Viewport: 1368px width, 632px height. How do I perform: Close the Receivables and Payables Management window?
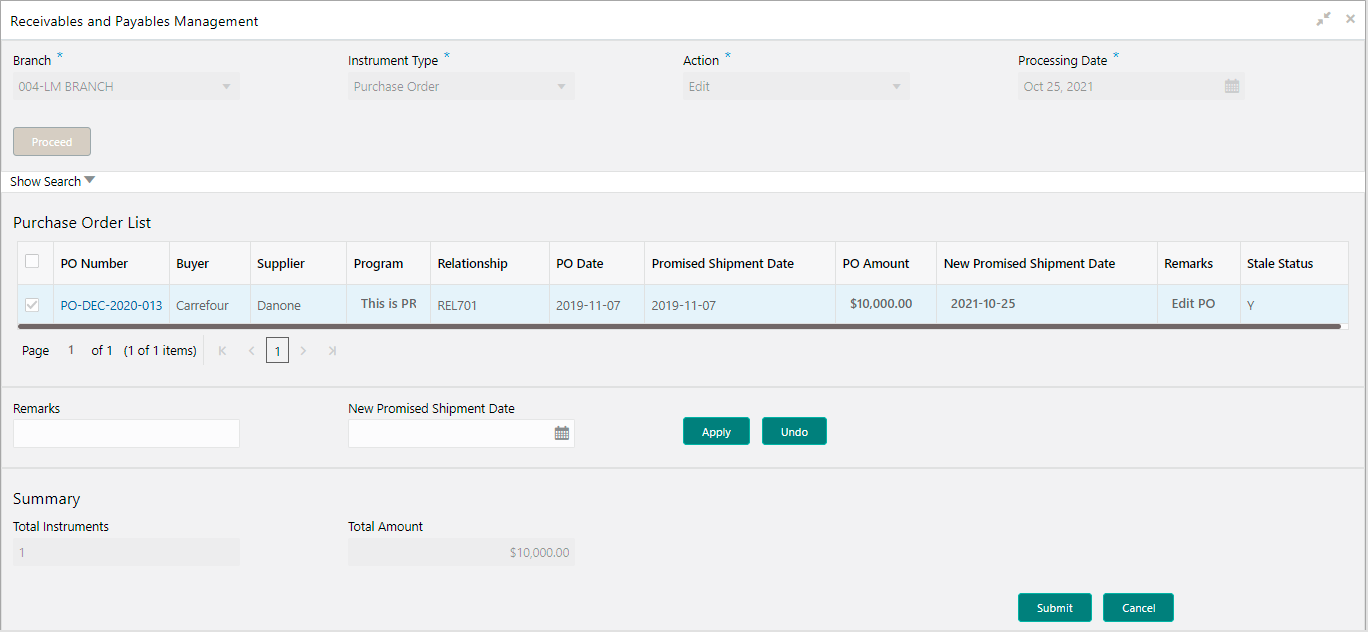(1350, 19)
